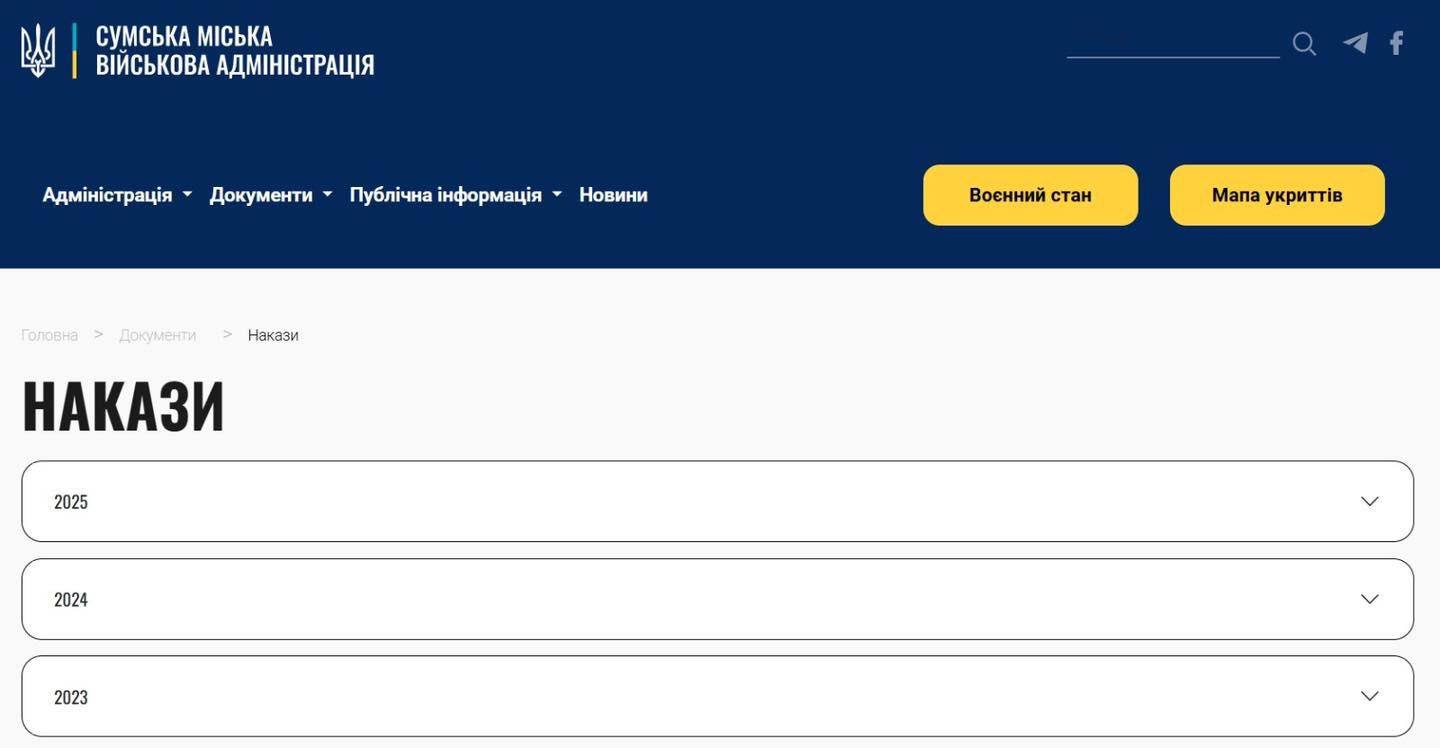Open the Публічна інформація dropdown menu
The height and width of the screenshot is (748, 1440).
click(x=455, y=195)
